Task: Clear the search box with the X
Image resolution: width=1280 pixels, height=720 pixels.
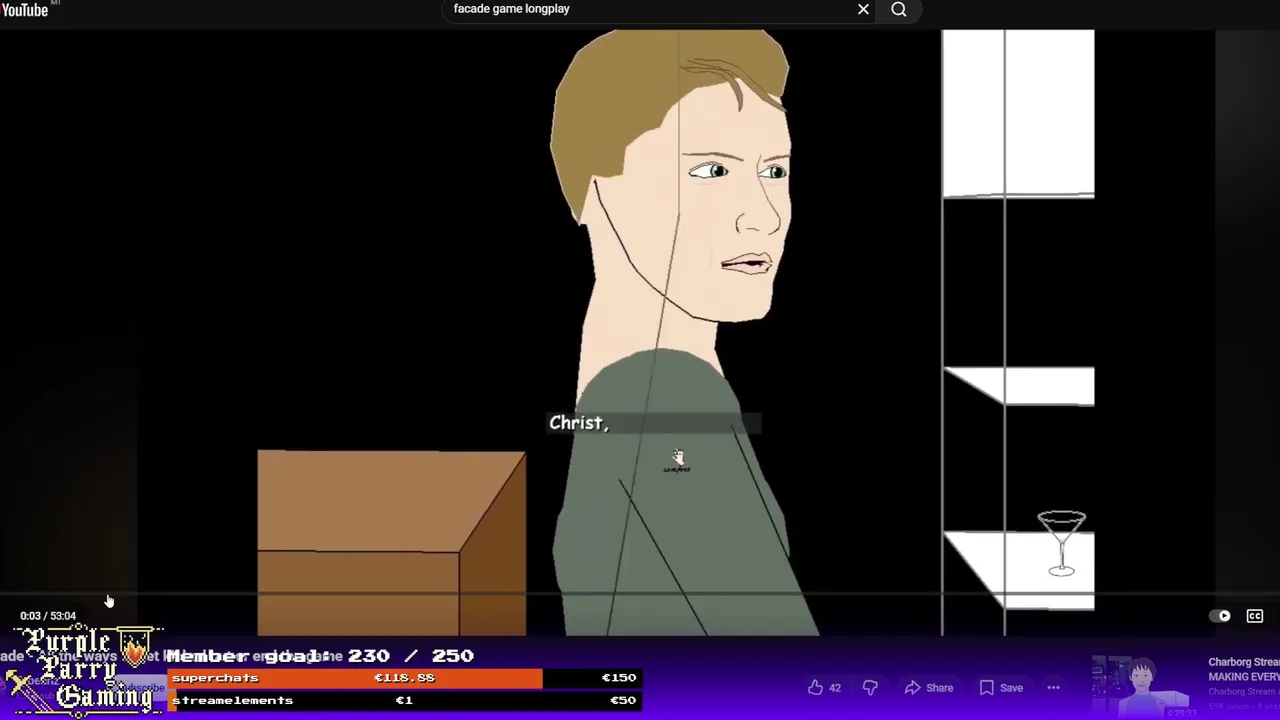Action: tap(863, 9)
